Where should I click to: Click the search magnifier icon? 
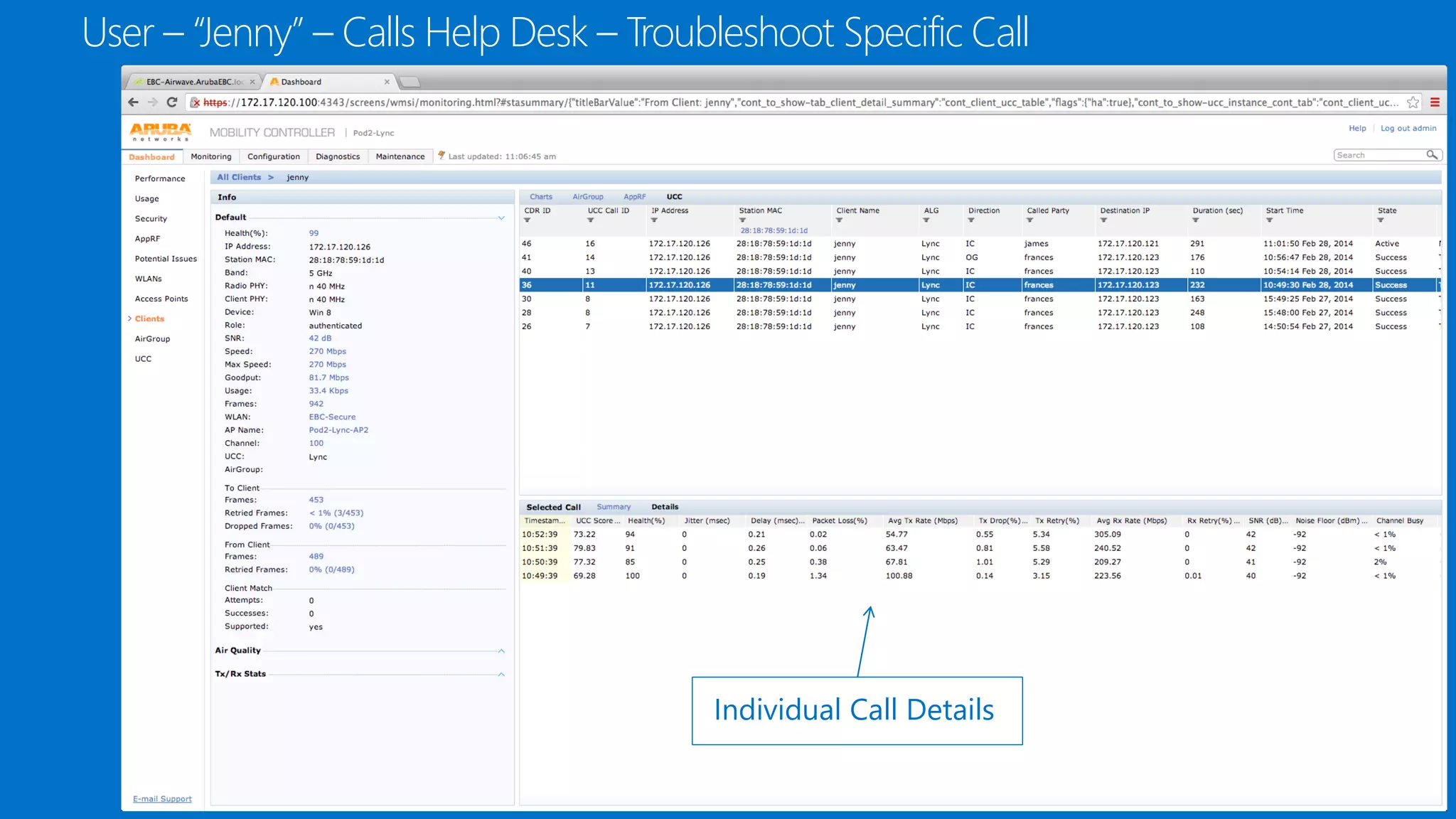point(1432,155)
